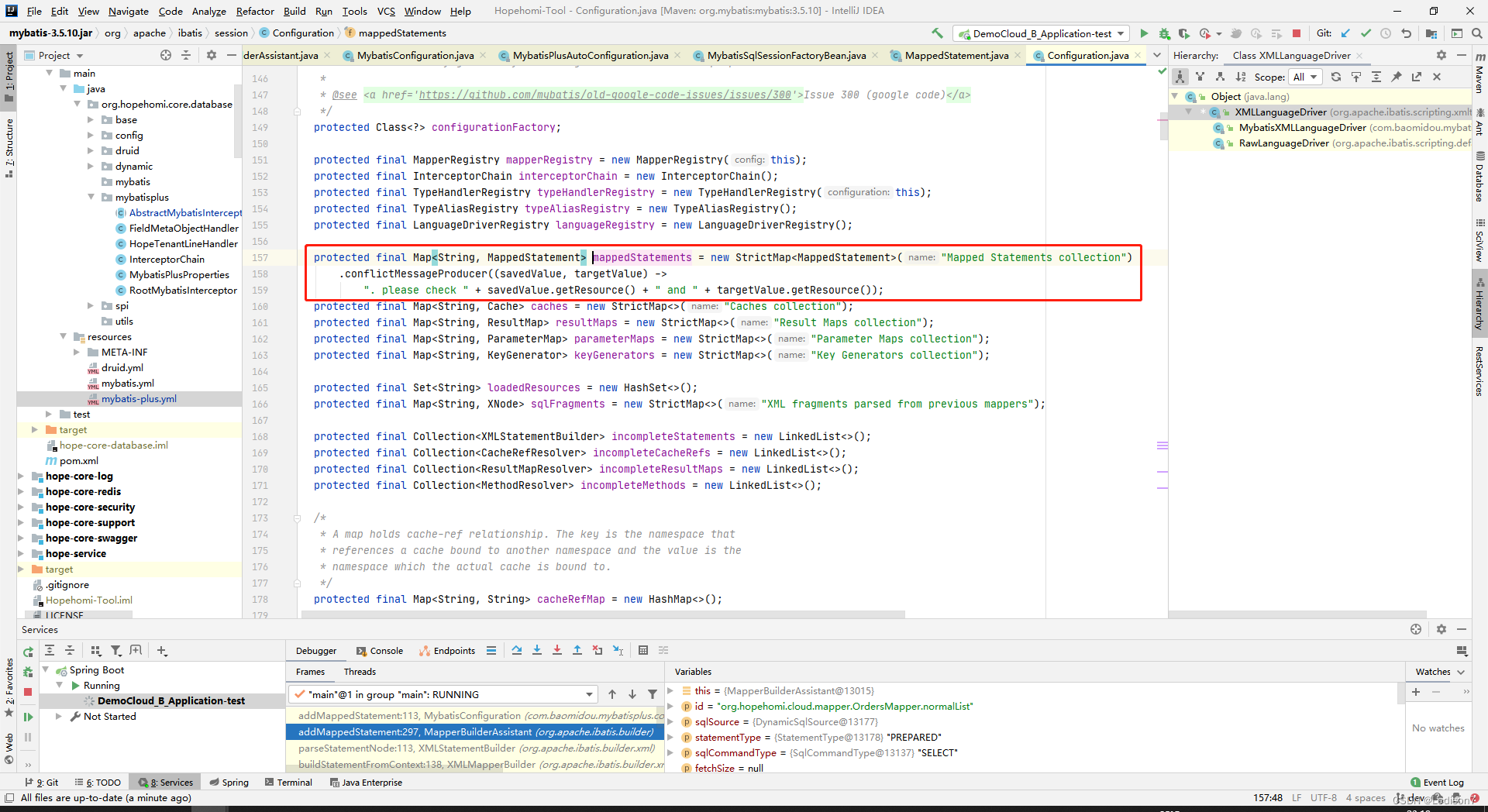Viewport: 1488px width, 812px height.
Task: Commit changes with Git green checkmark
Action: (1366, 33)
